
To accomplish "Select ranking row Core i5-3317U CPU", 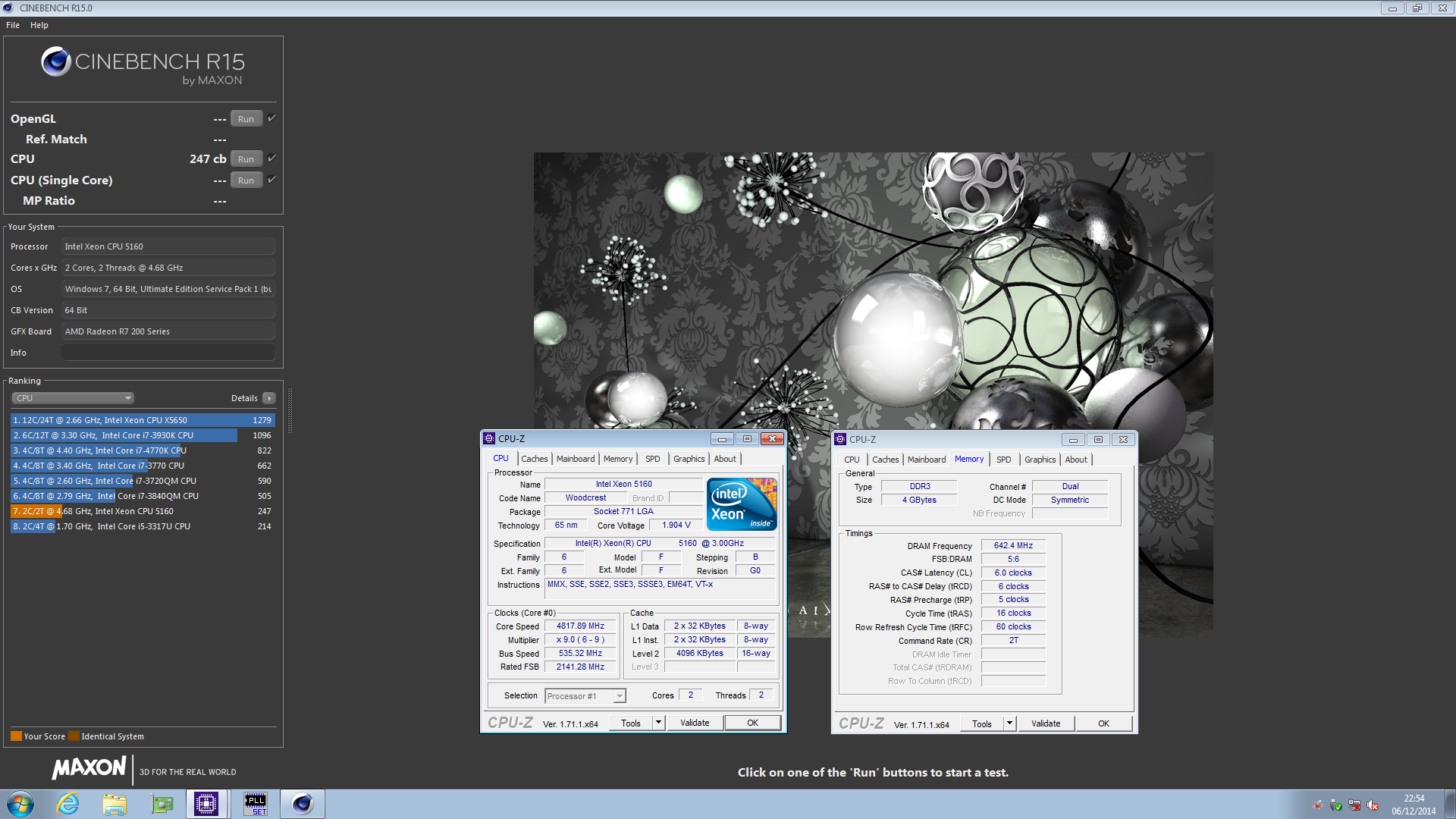I will coord(143,526).
